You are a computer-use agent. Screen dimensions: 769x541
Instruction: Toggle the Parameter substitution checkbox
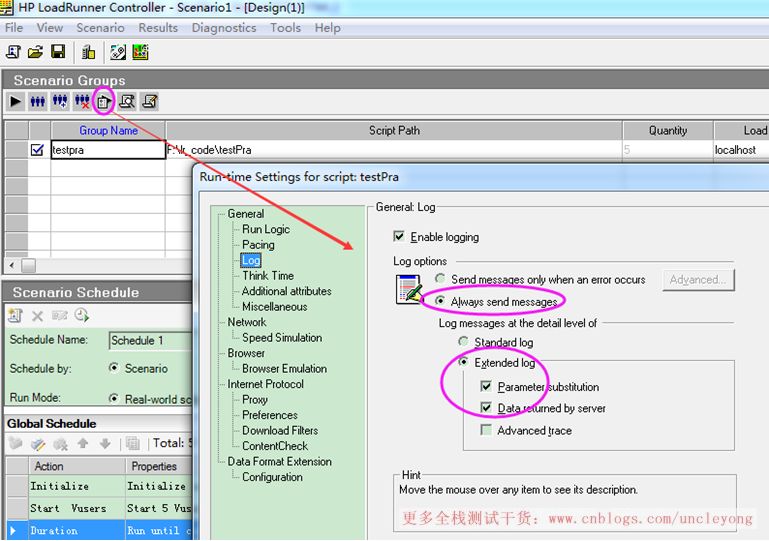pyautogui.click(x=486, y=386)
